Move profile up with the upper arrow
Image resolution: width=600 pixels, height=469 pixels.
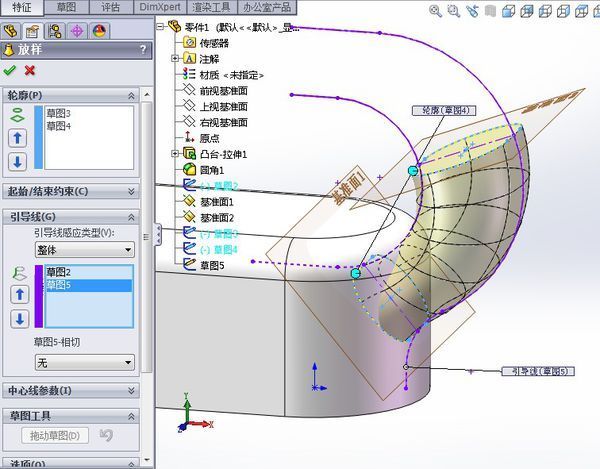tap(17, 138)
